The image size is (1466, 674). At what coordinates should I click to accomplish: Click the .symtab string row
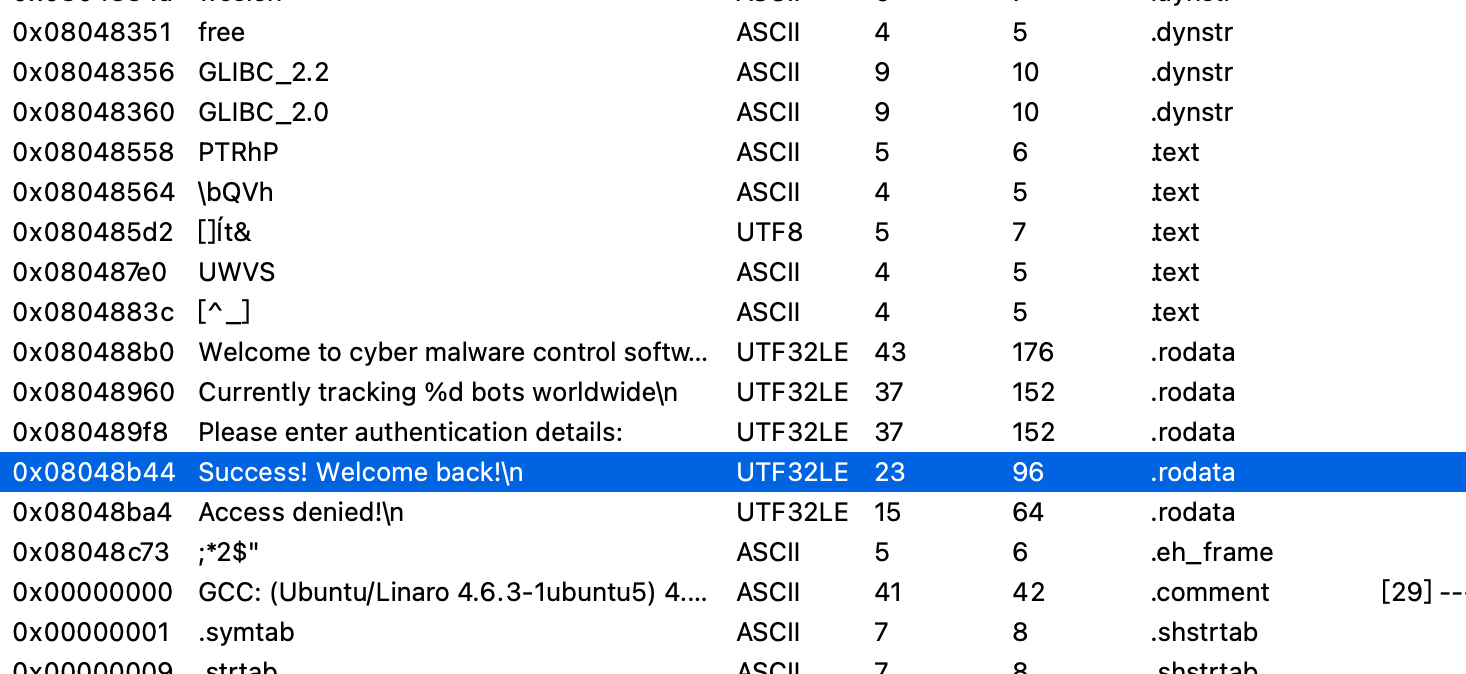click(246, 633)
